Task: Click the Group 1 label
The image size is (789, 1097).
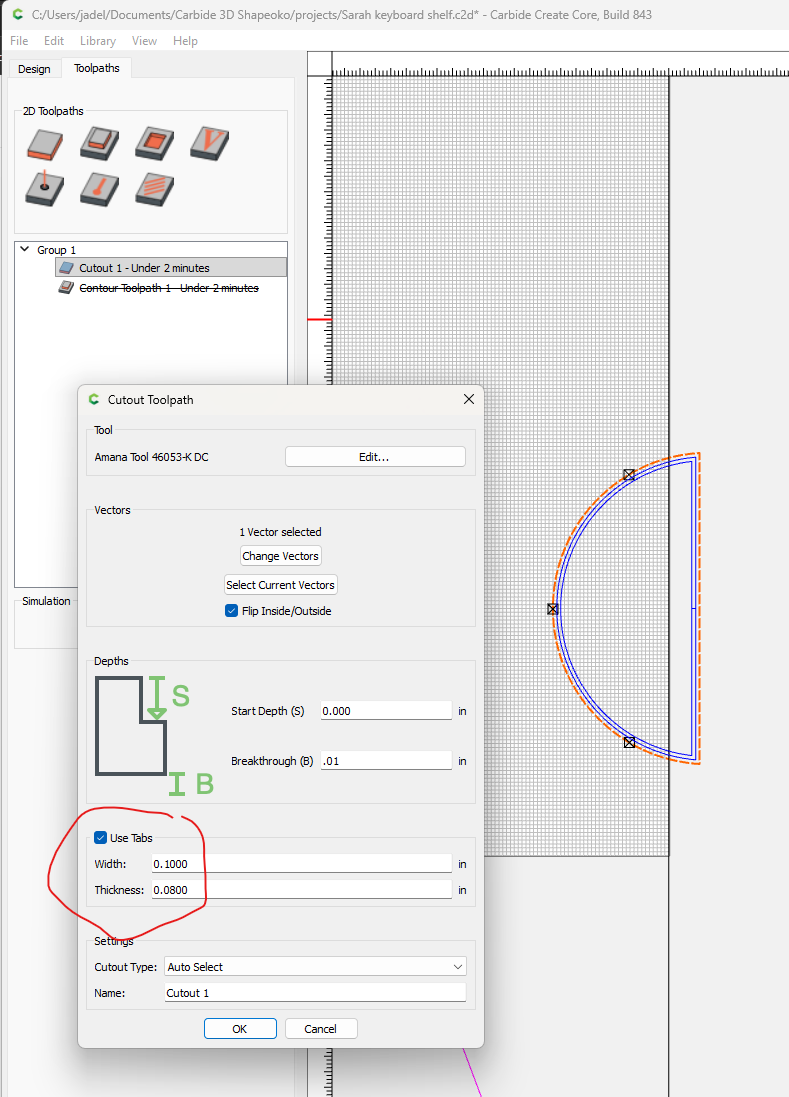Action: click(57, 250)
